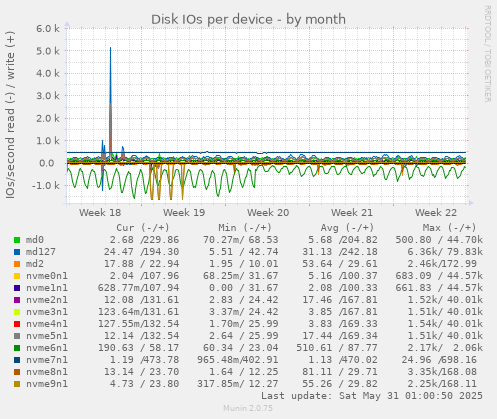
Task: Click nvme8n1 max value 3.35k/168.08
Action: [442, 372]
